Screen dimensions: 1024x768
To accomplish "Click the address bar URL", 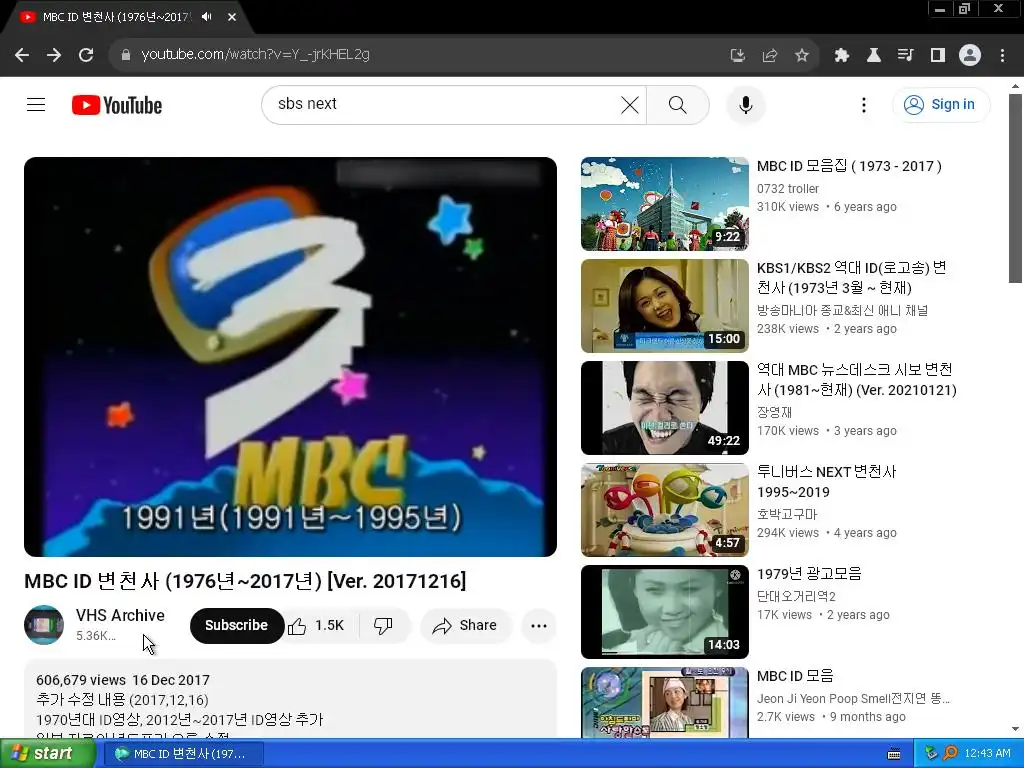I will click(x=255, y=54).
